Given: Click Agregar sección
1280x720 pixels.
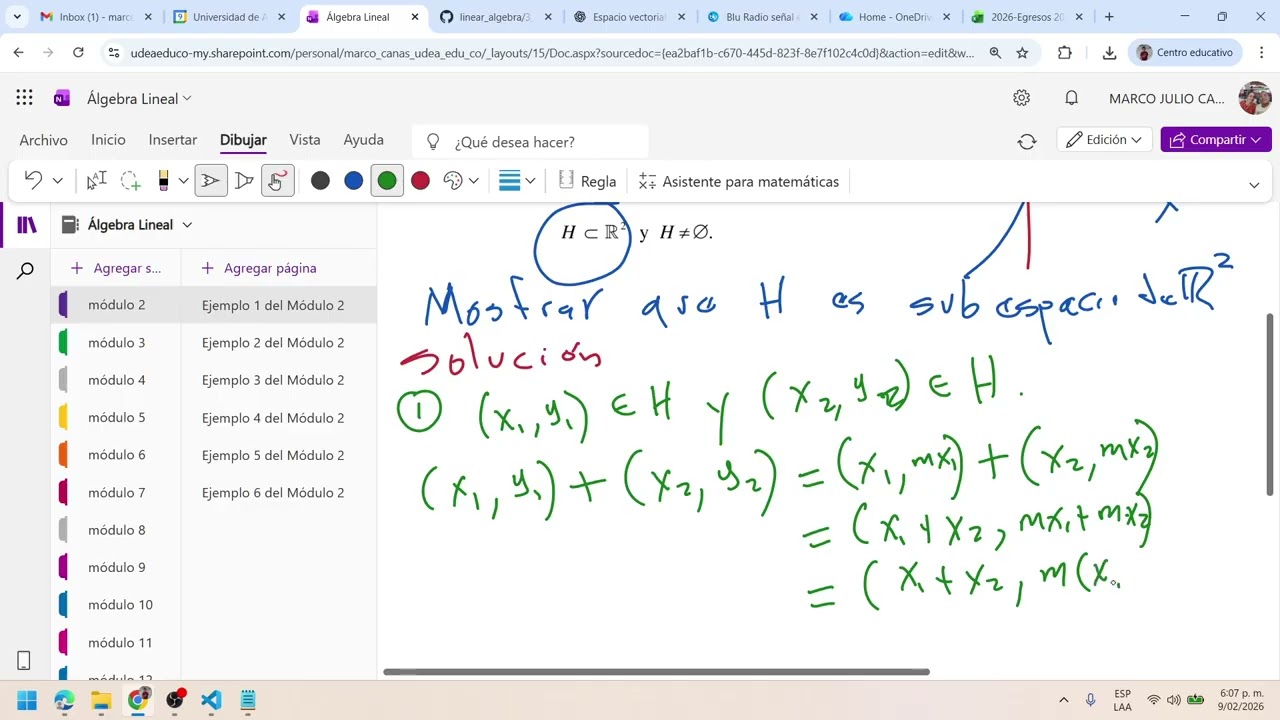Looking at the screenshot, I should tap(115, 268).
